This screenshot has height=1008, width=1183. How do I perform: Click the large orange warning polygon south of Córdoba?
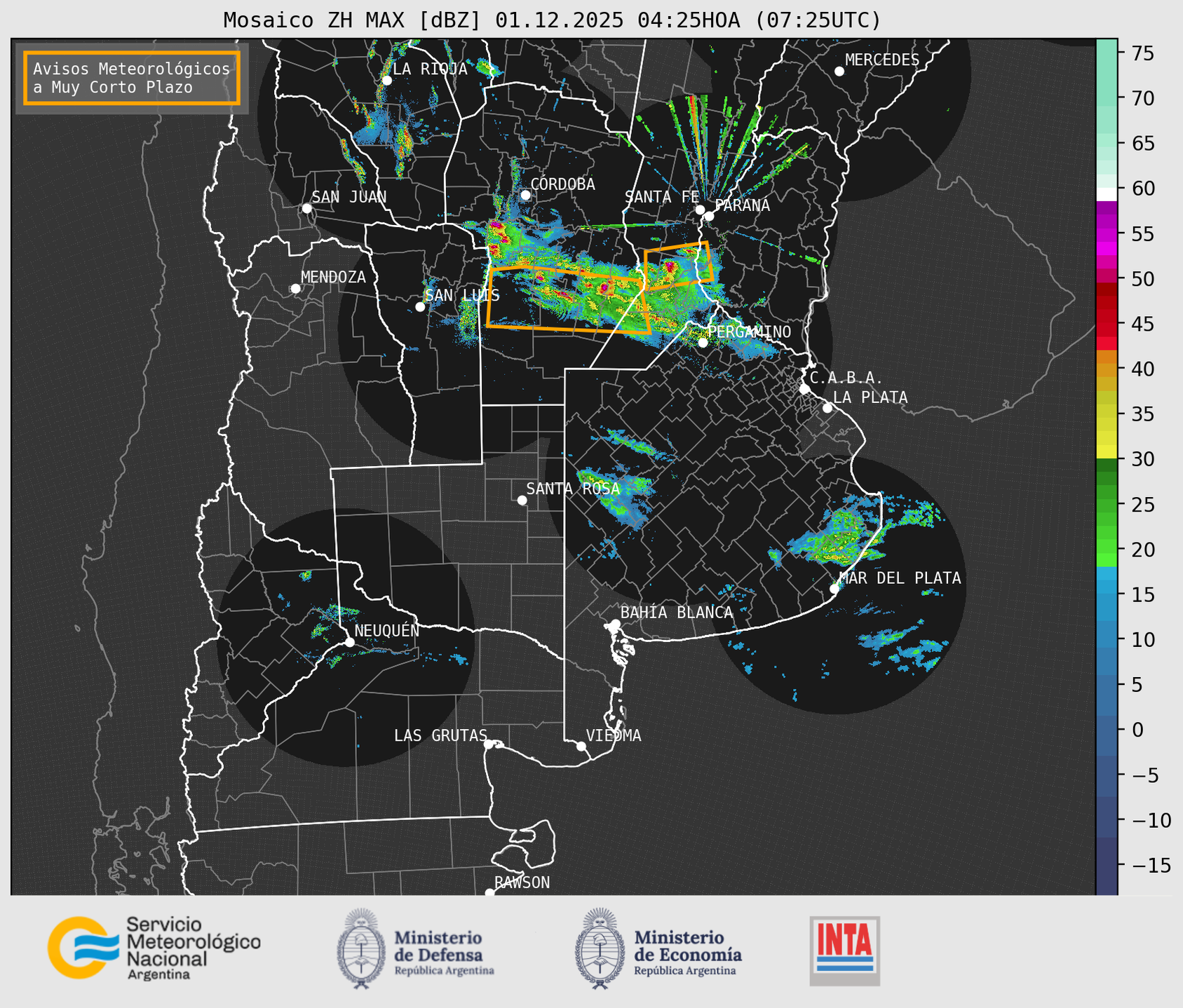[568, 299]
